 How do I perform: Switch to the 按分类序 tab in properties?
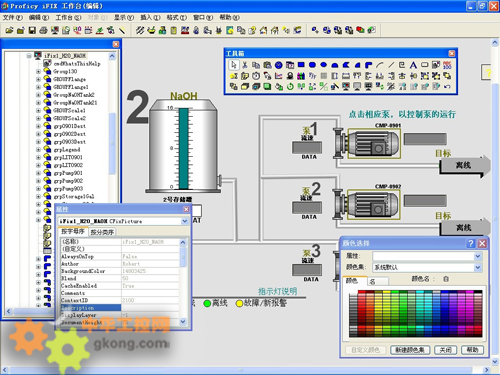pyautogui.click(x=102, y=232)
